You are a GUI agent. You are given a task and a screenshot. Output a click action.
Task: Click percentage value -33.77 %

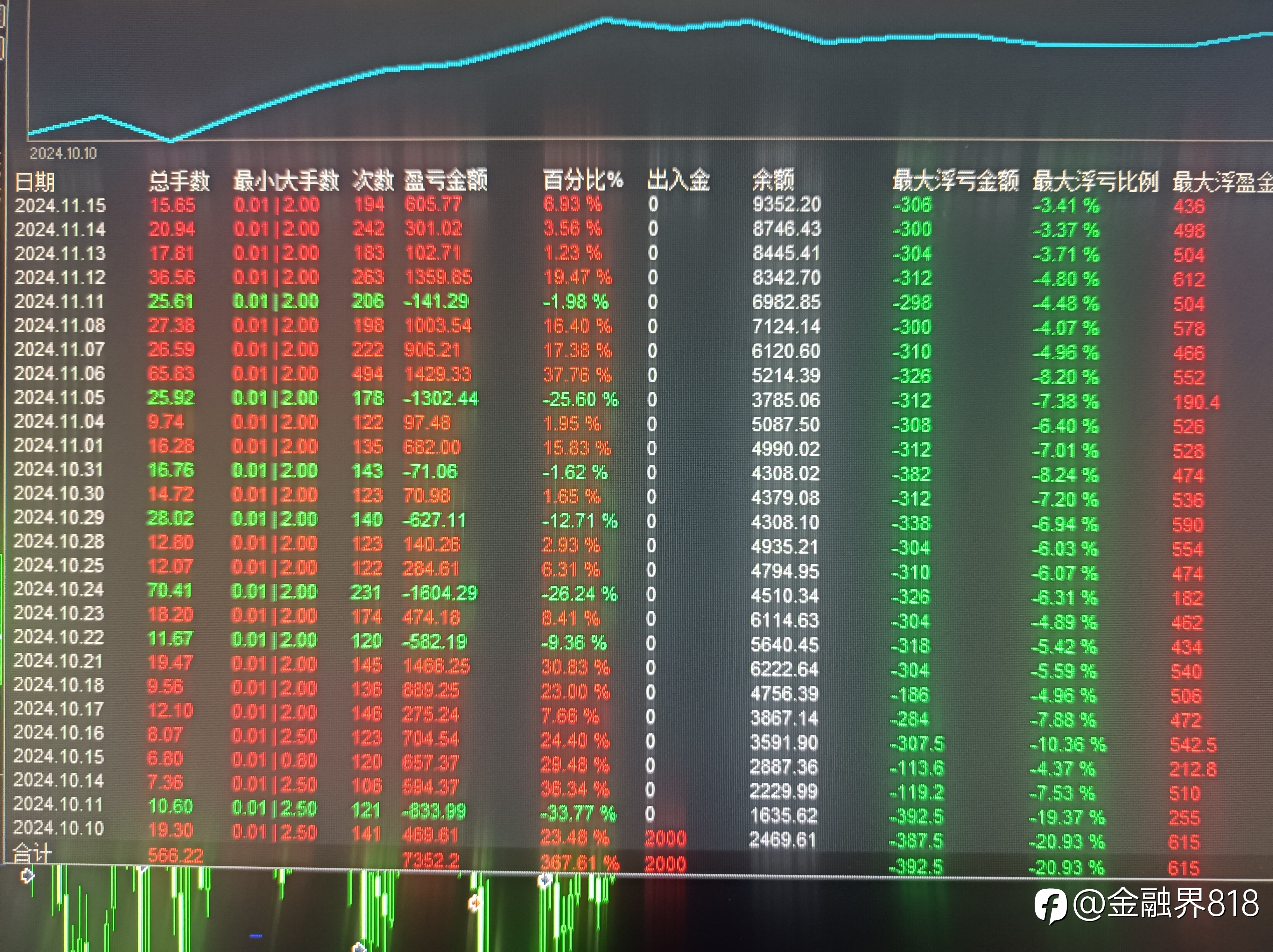578,813
